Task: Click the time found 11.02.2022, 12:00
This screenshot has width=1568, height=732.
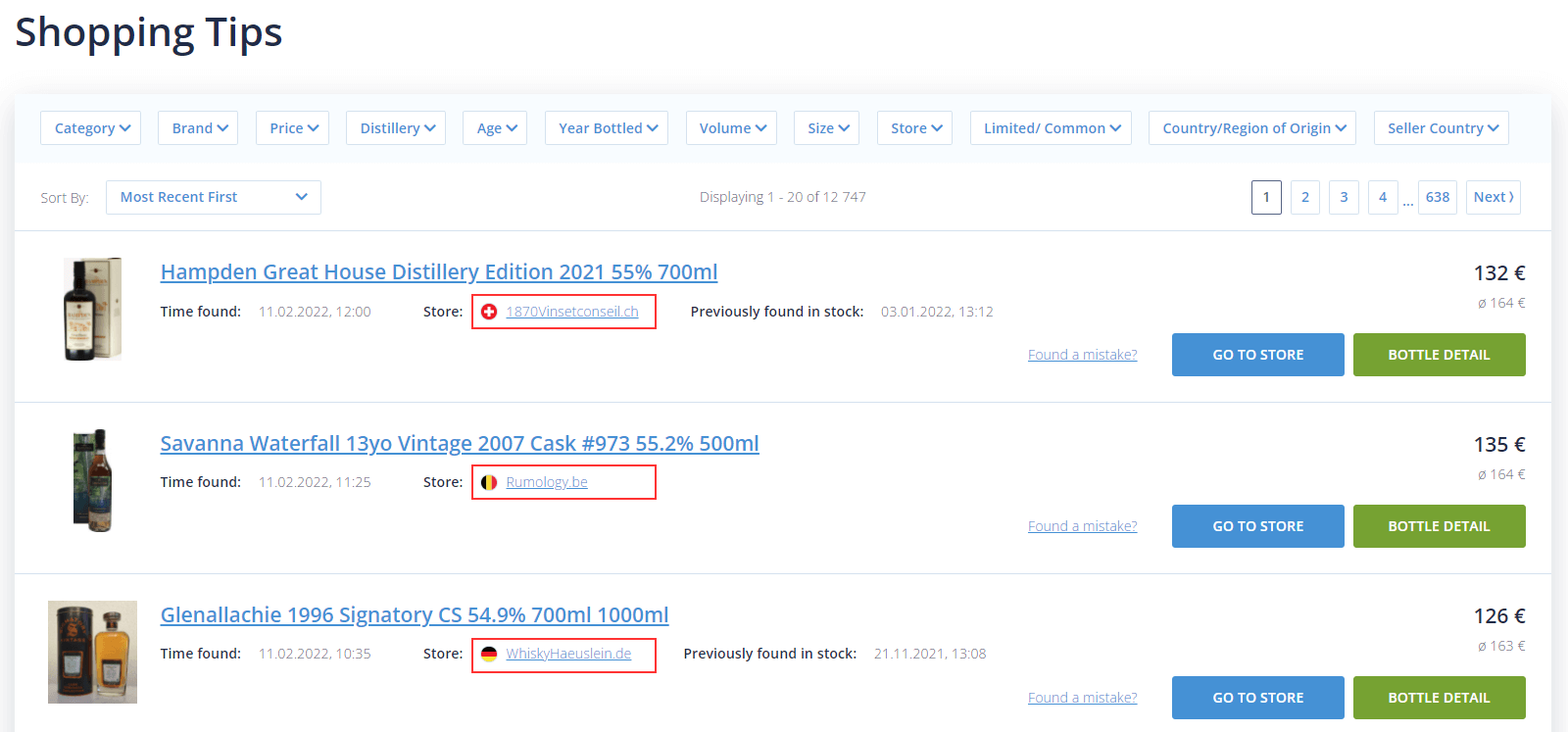Action: pos(315,312)
